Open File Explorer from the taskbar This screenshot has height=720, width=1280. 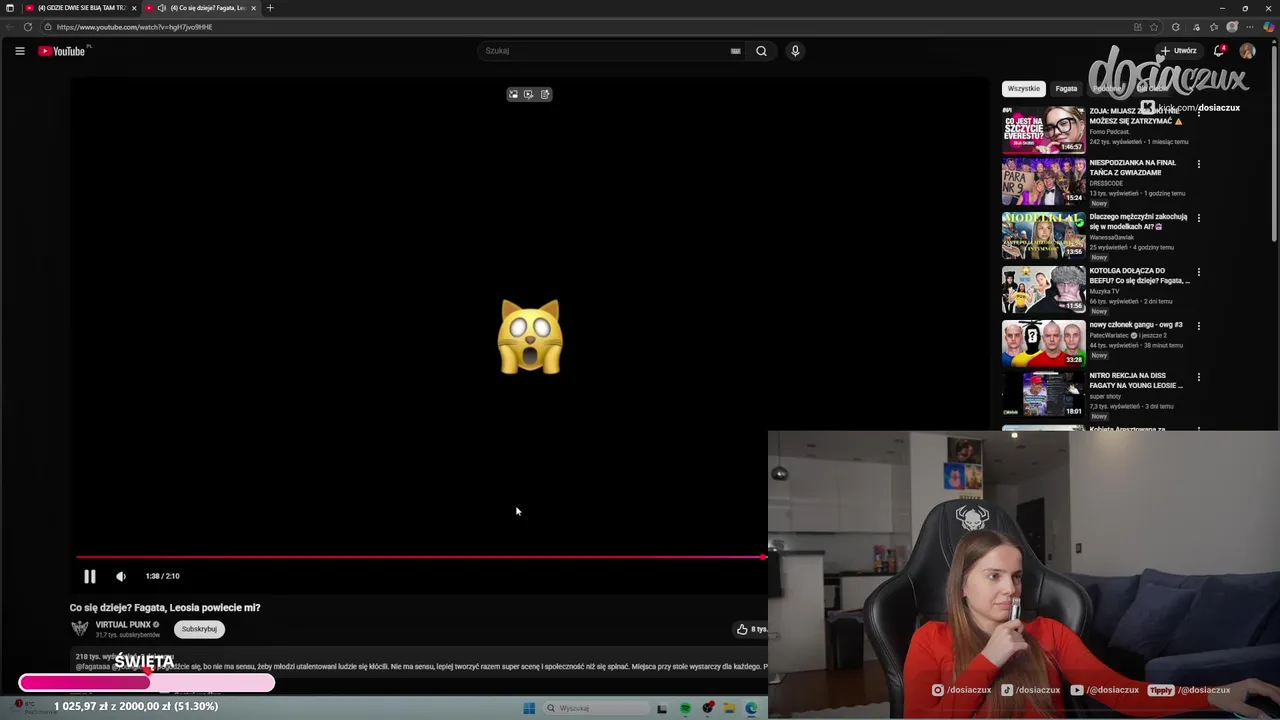click(x=730, y=708)
